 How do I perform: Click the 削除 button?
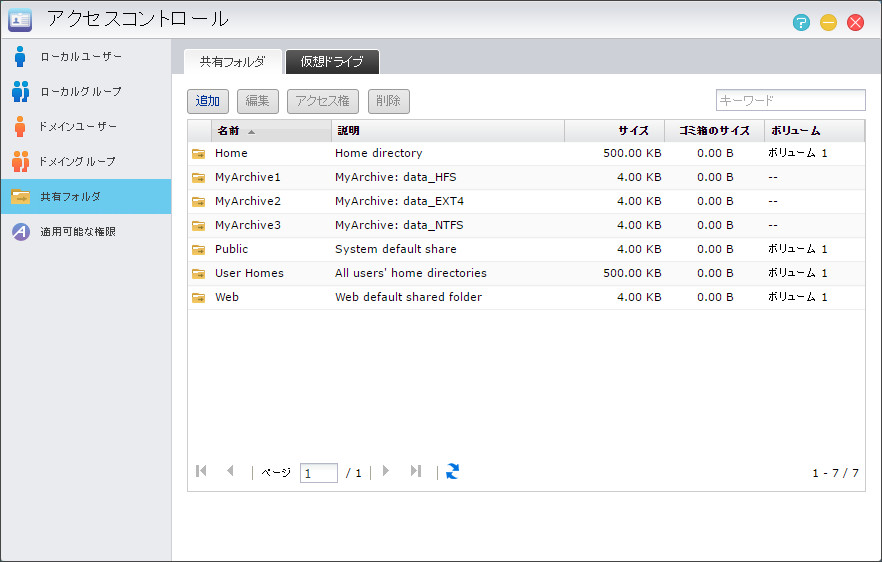[x=389, y=101]
